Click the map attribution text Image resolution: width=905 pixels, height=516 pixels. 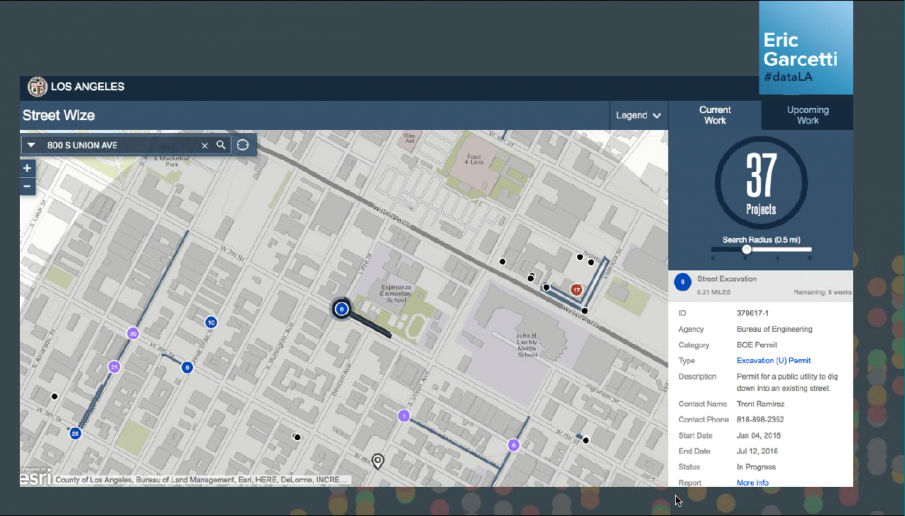[x=201, y=480]
